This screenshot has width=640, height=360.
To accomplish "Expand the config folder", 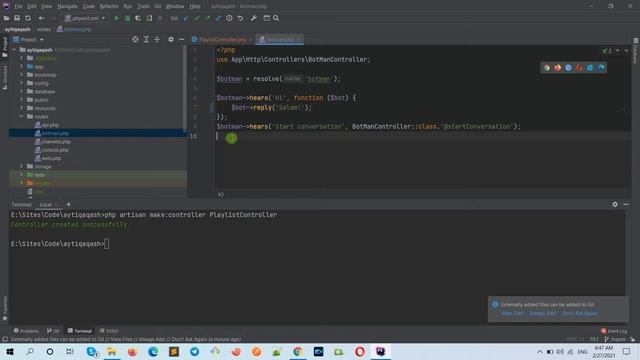I will [22, 83].
